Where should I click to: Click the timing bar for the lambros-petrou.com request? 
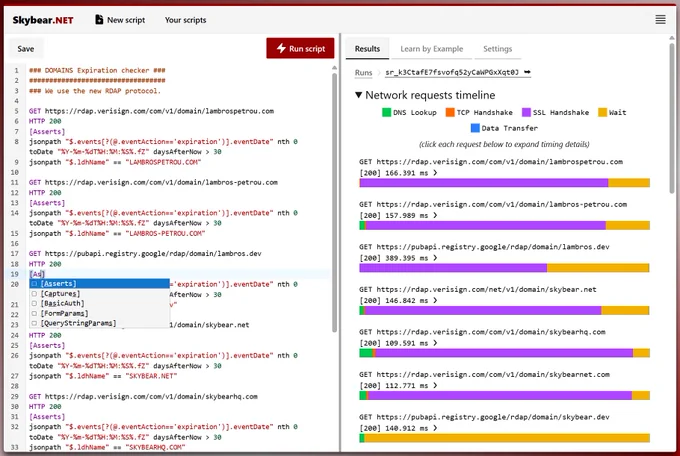(504, 225)
